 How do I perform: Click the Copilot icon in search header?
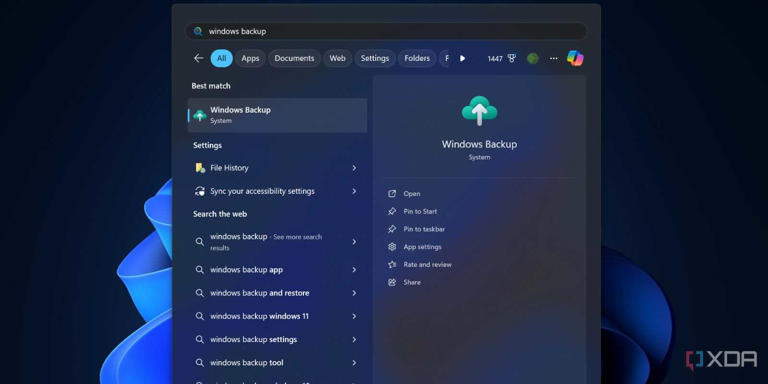tap(575, 58)
